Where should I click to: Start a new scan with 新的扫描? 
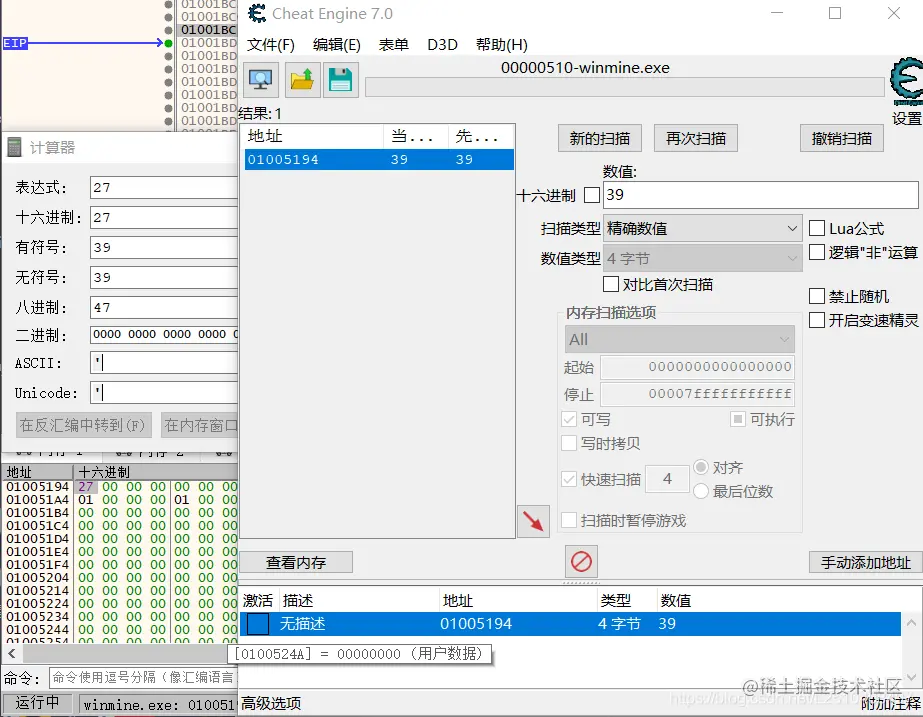point(599,138)
